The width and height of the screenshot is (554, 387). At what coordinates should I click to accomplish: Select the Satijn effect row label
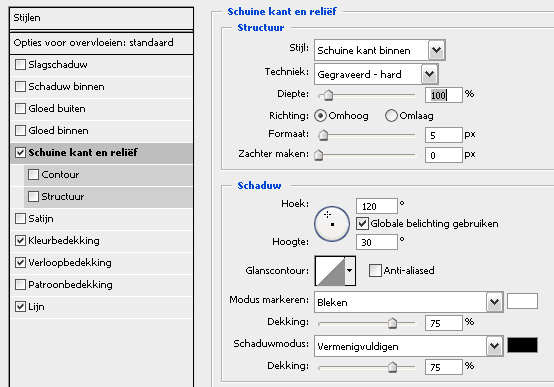click(x=41, y=219)
